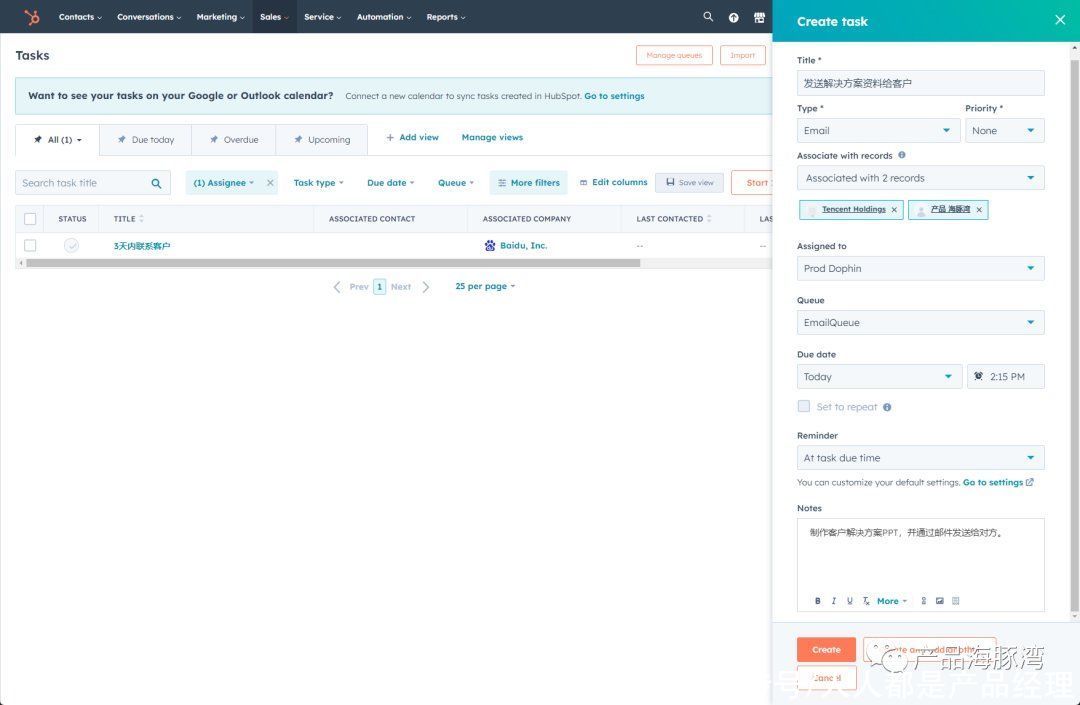1080x705 pixels.
Task: Open the Reports menu
Action: coord(446,17)
